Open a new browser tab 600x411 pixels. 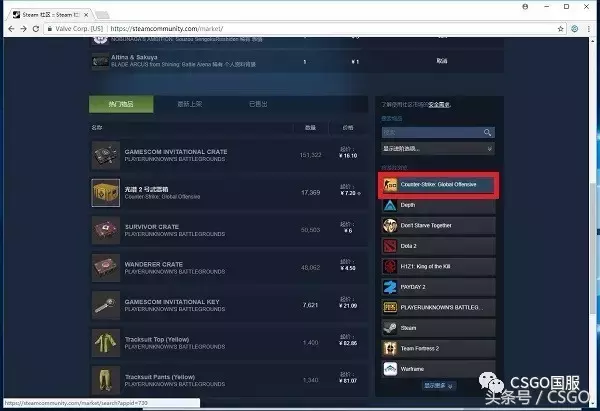click(x=102, y=15)
